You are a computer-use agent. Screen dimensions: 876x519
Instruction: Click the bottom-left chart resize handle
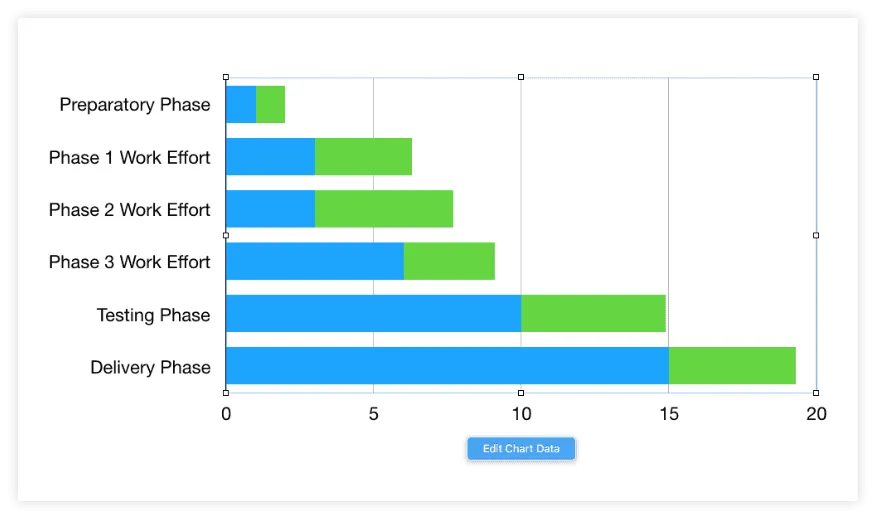click(x=226, y=392)
